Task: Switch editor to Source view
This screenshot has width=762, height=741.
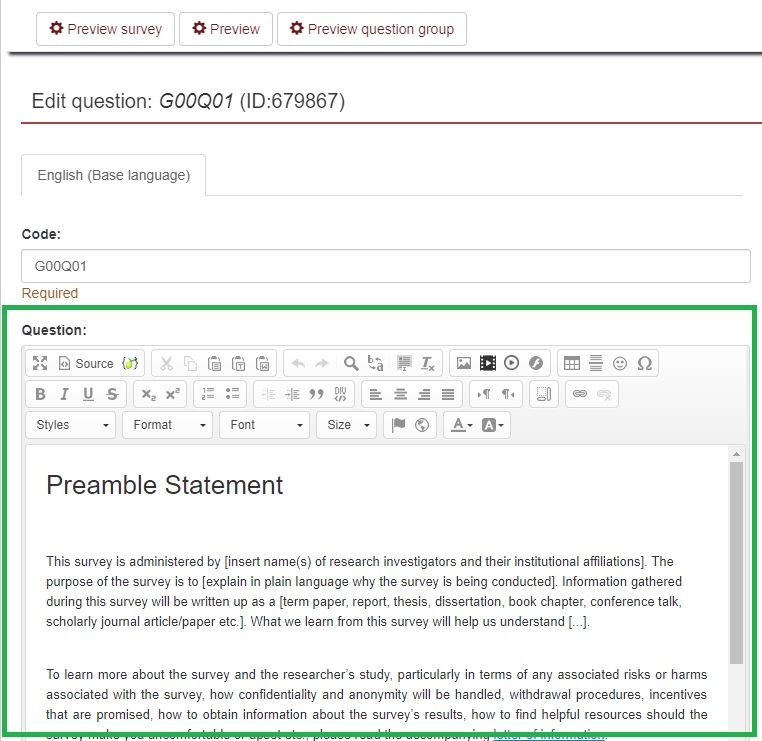Action: pyautogui.click(x=86, y=363)
